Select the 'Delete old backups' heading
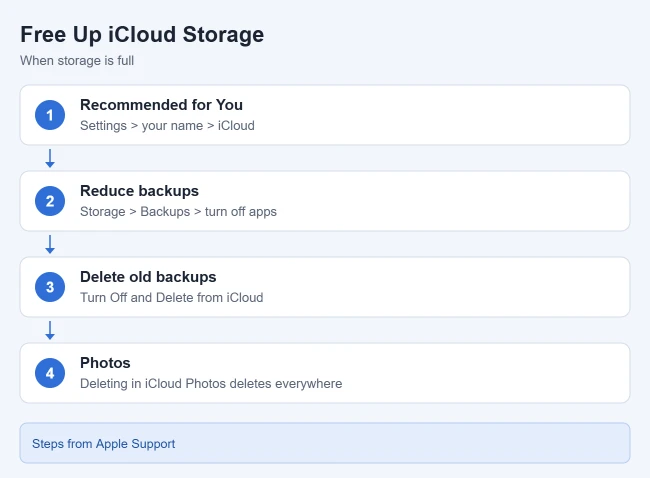 (x=148, y=277)
